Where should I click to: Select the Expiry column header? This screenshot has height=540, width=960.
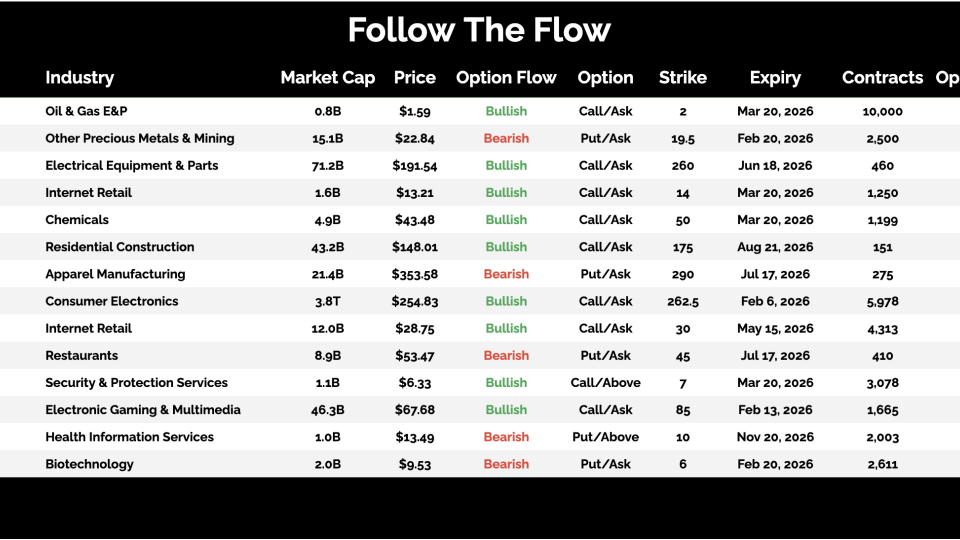pos(775,78)
